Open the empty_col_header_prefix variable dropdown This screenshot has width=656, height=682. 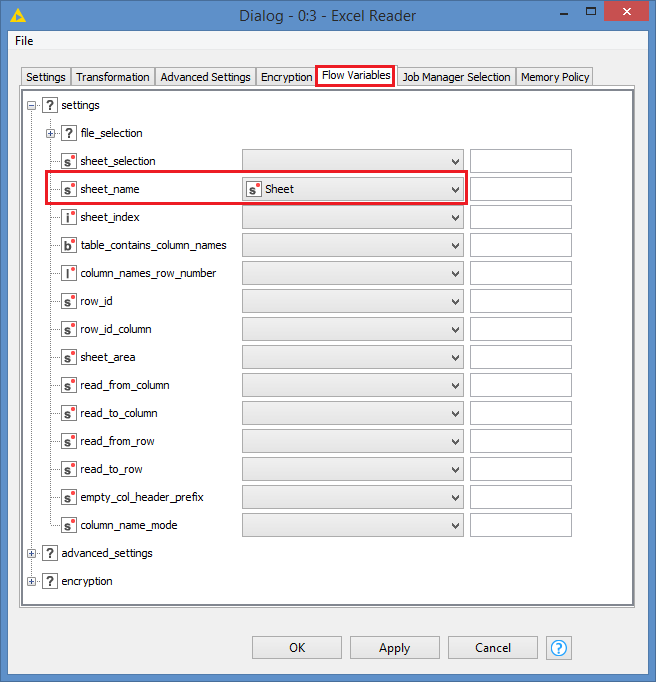pyautogui.click(x=353, y=497)
